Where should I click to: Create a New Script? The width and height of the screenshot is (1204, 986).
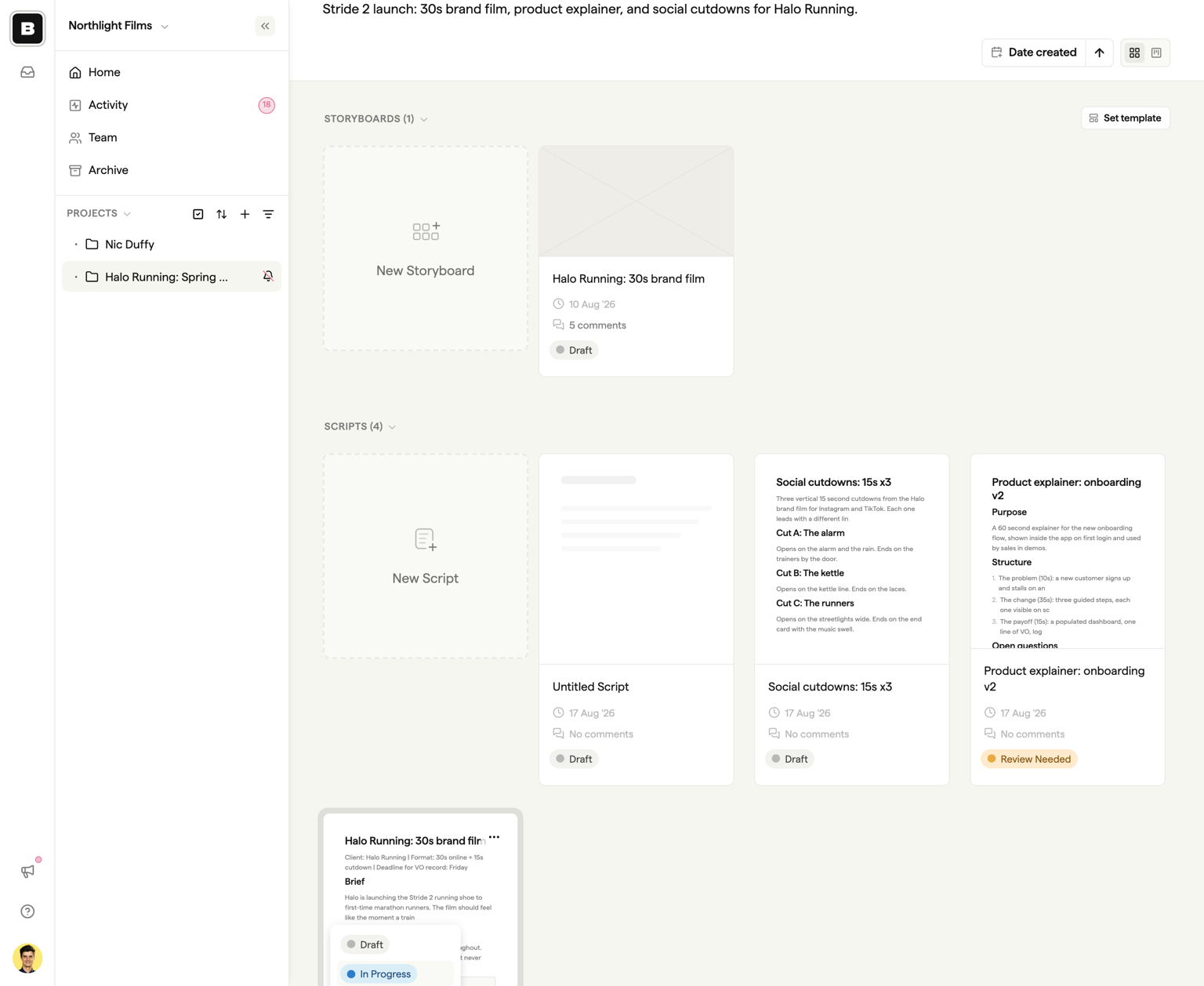(x=426, y=556)
